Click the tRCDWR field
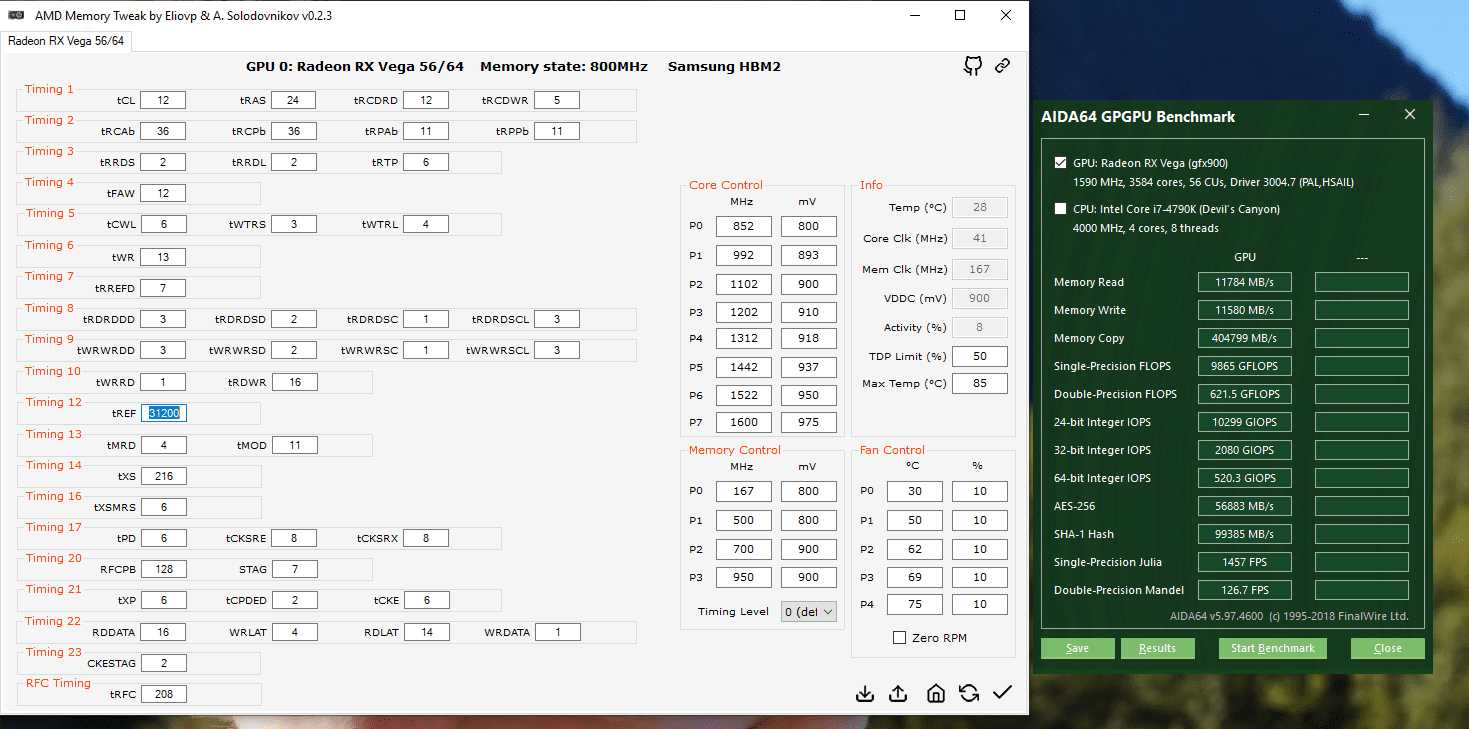Viewport: 1469px width, 729px height. [557, 100]
